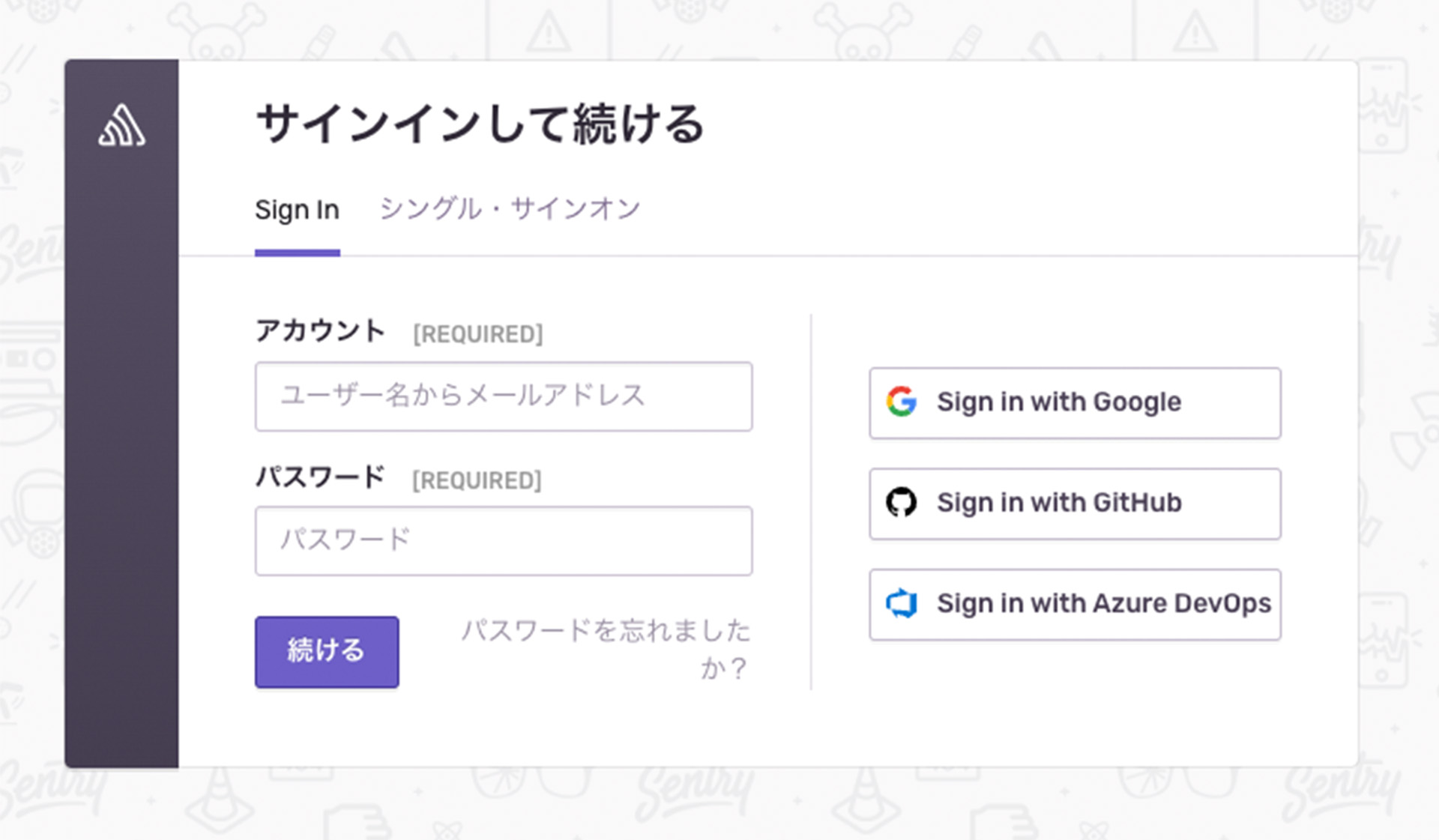Click [REQUIRED] tag next to パスワード label
The height and width of the screenshot is (840, 1439).
coord(477,480)
